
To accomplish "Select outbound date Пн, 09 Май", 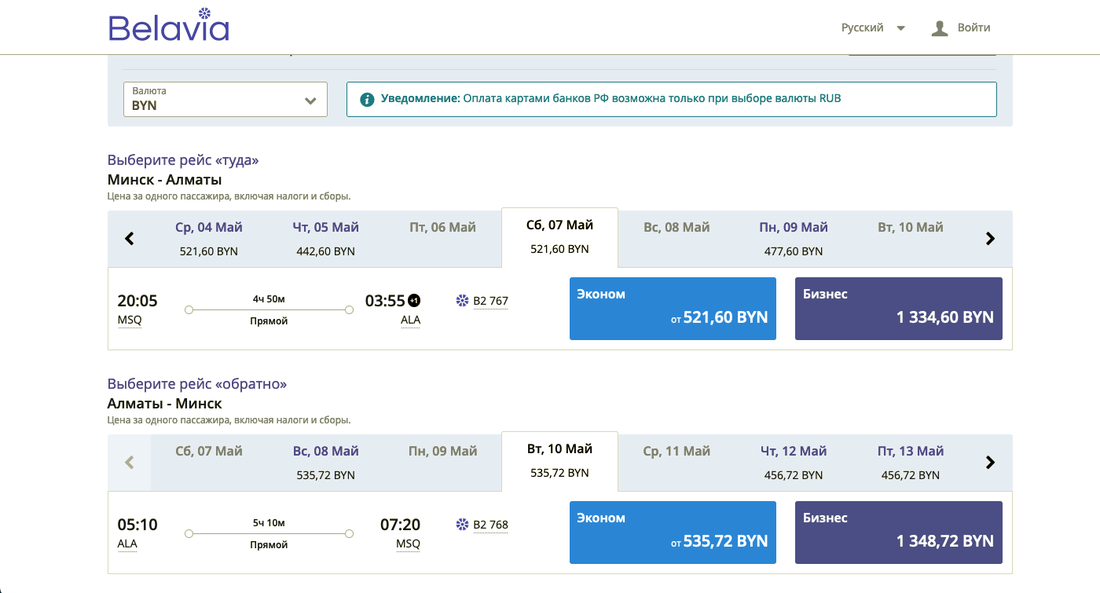I will pos(793,238).
